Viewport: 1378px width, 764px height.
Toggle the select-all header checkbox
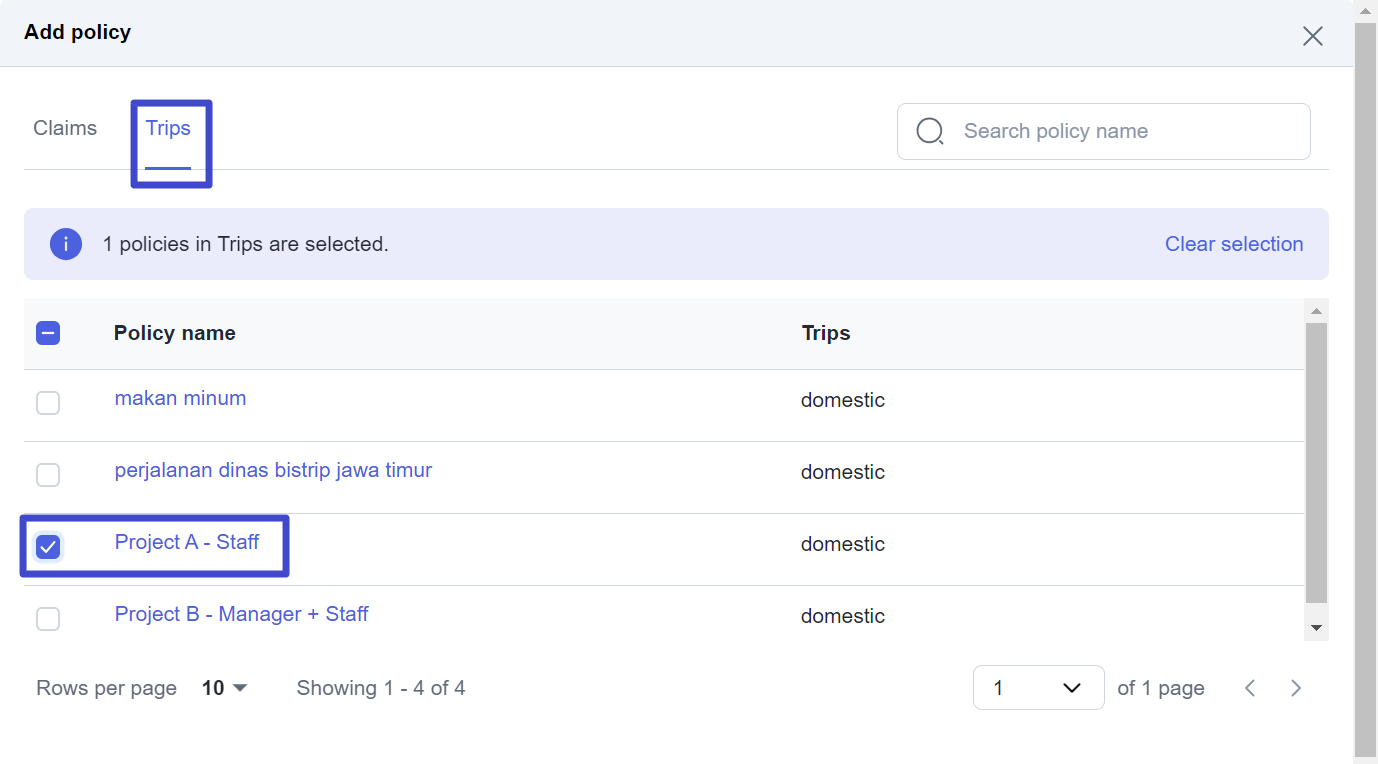point(48,333)
